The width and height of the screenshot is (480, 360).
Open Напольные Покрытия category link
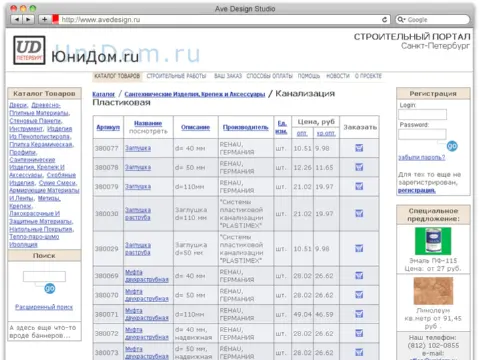41,229
